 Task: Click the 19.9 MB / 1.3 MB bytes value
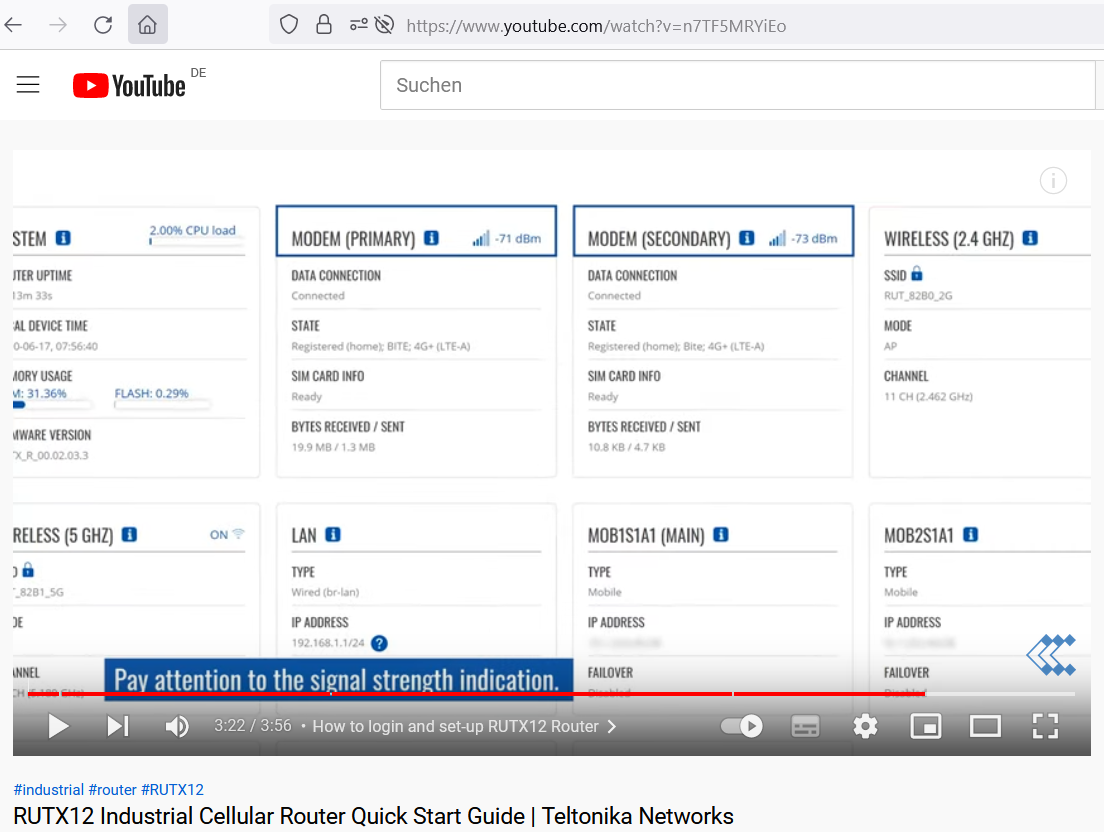[333, 447]
